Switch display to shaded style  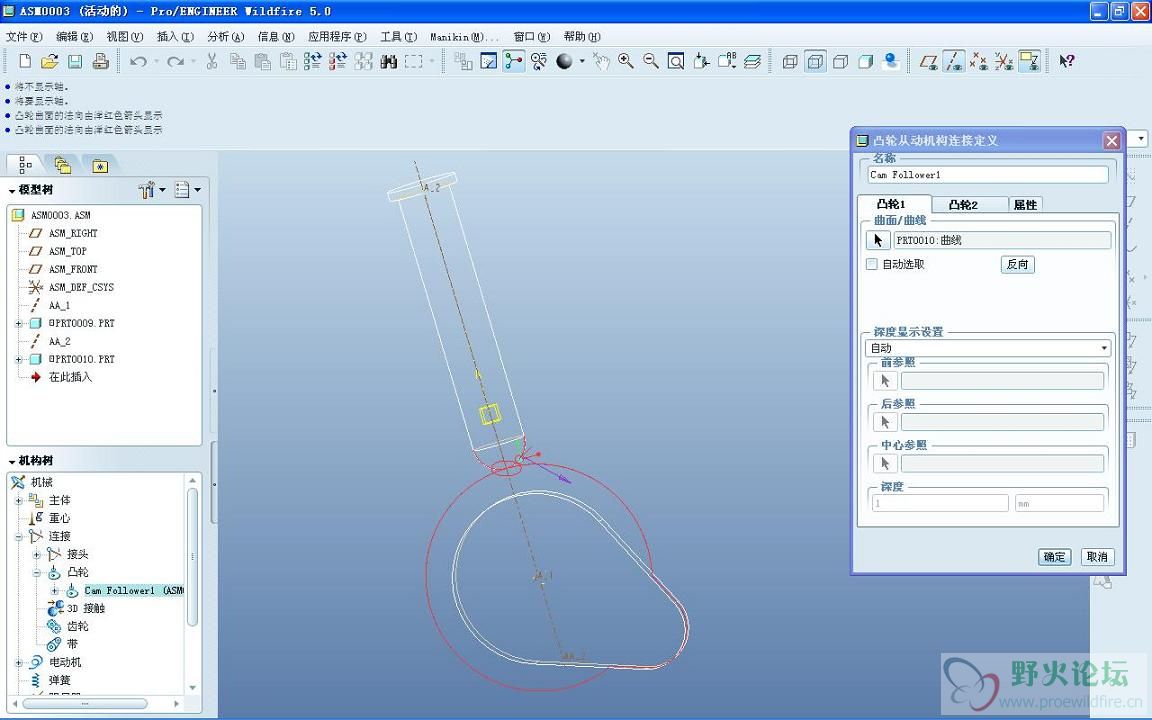point(865,62)
